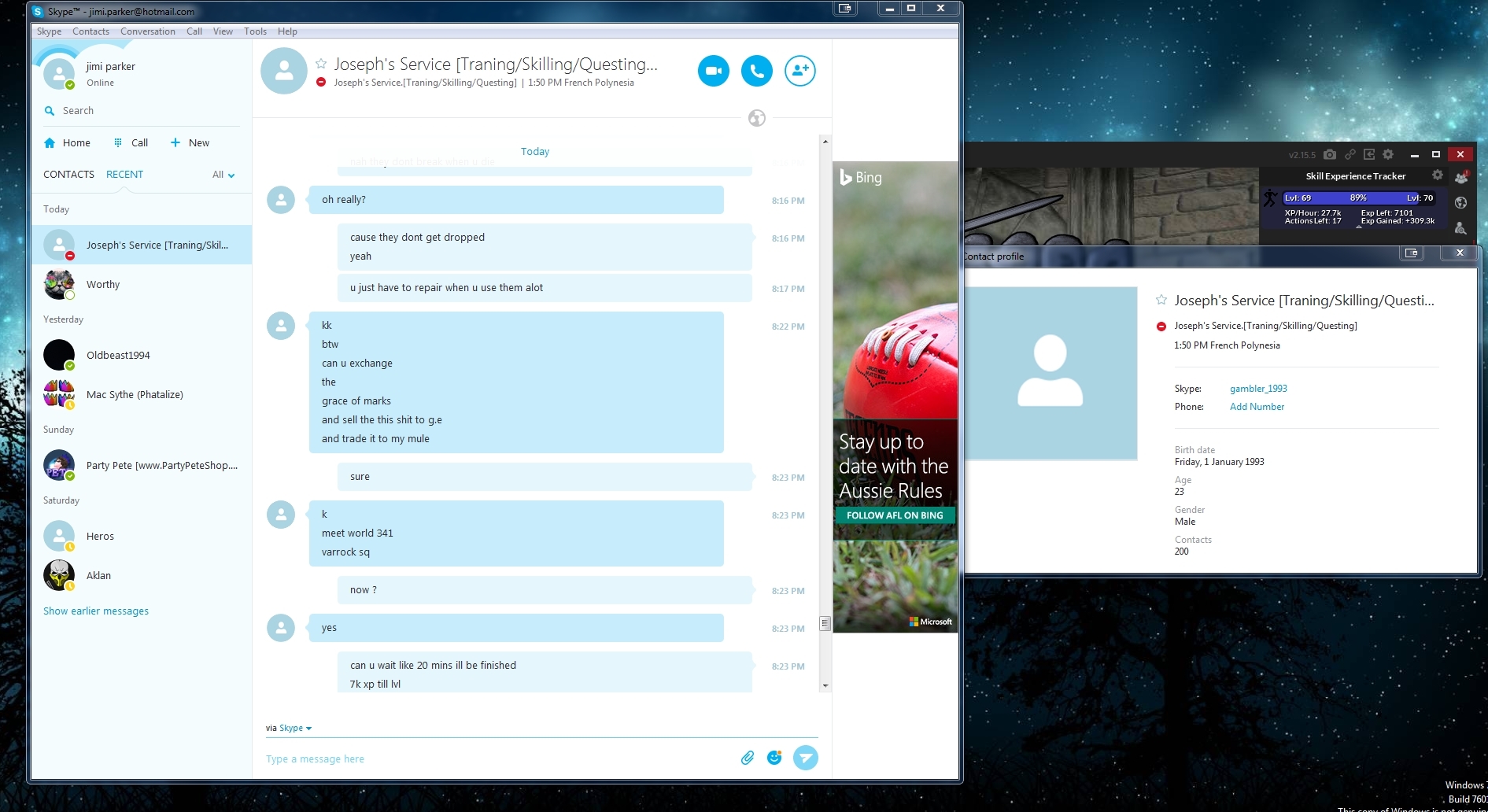Click the send message arrow button
1488x812 pixels.
coord(805,758)
